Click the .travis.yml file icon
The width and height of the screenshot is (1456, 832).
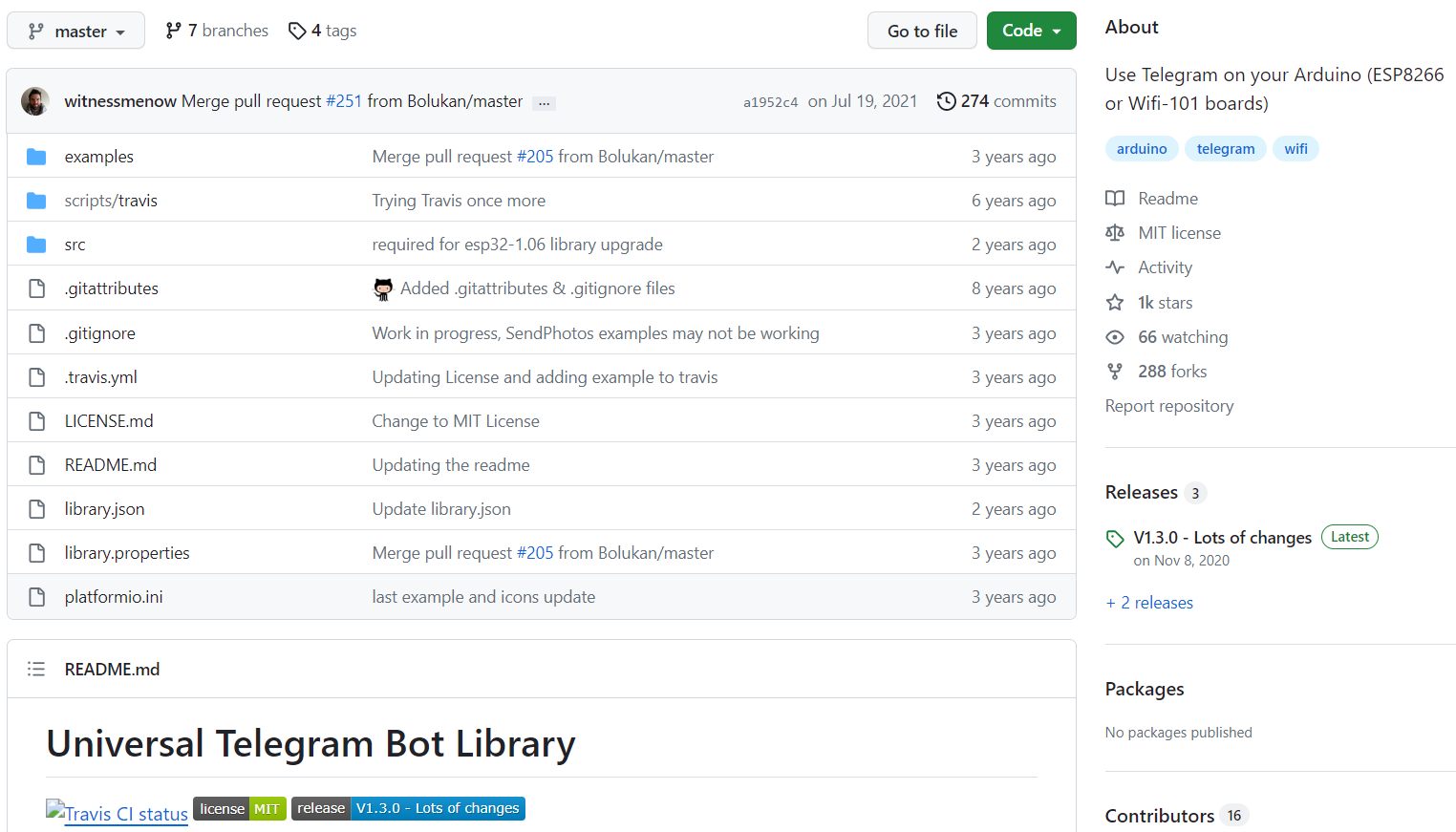[x=36, y=377]
